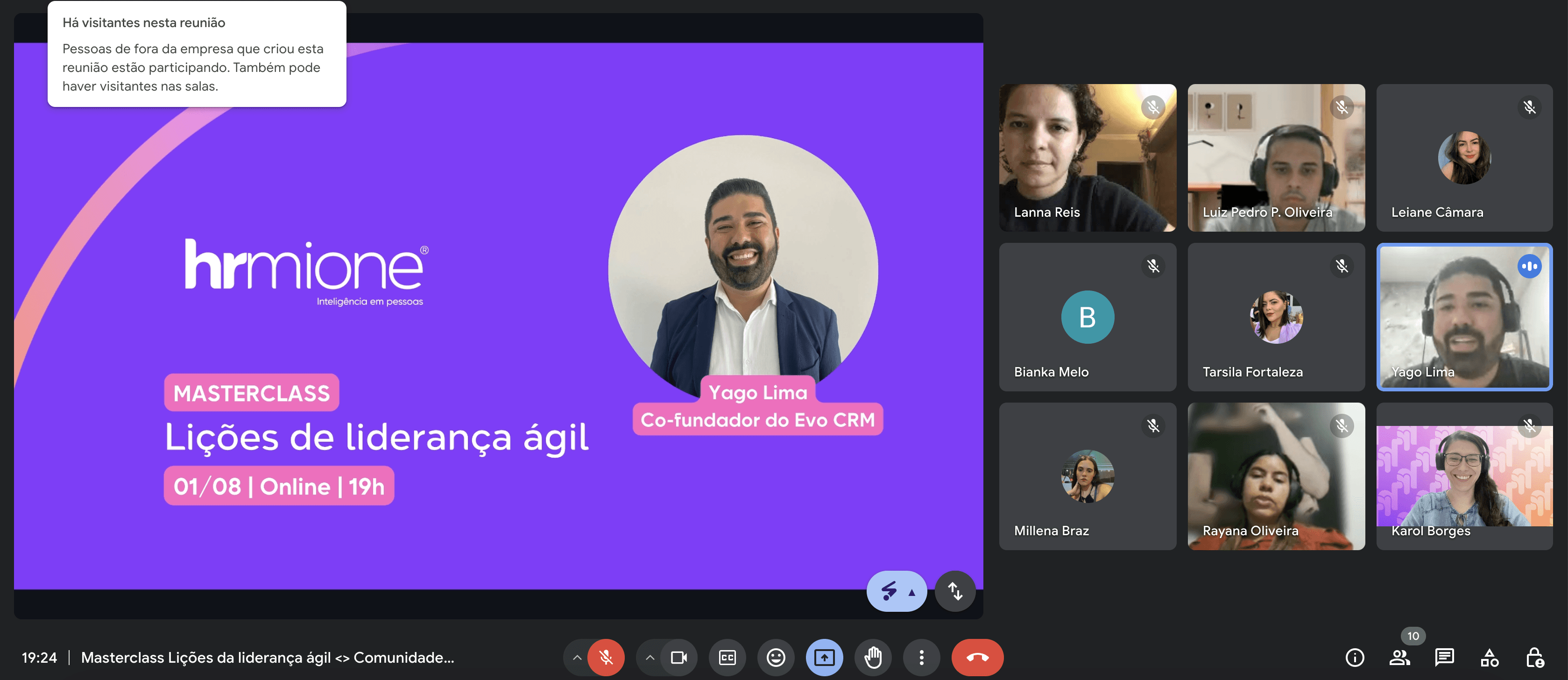
Task: Select Leiane Câmara participant tile
Action: pos(1464,158)
